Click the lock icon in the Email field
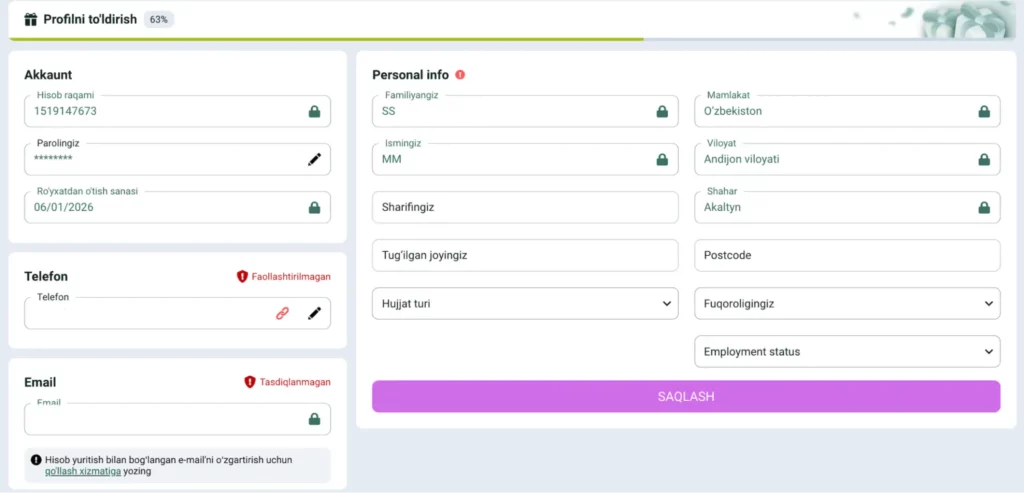Screen dimensions: 1024x493 [314, 419]
